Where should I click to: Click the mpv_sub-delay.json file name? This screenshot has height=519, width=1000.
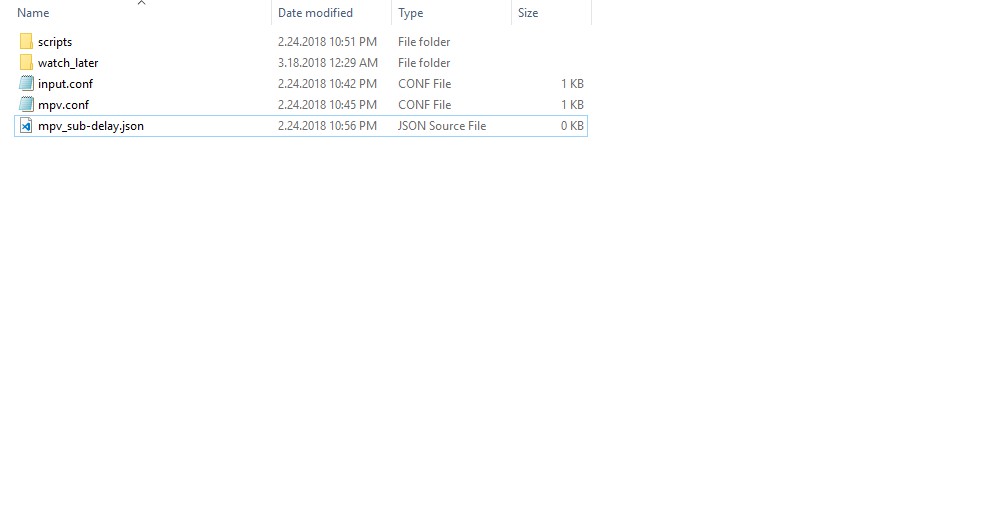click(x=91, y=126)
